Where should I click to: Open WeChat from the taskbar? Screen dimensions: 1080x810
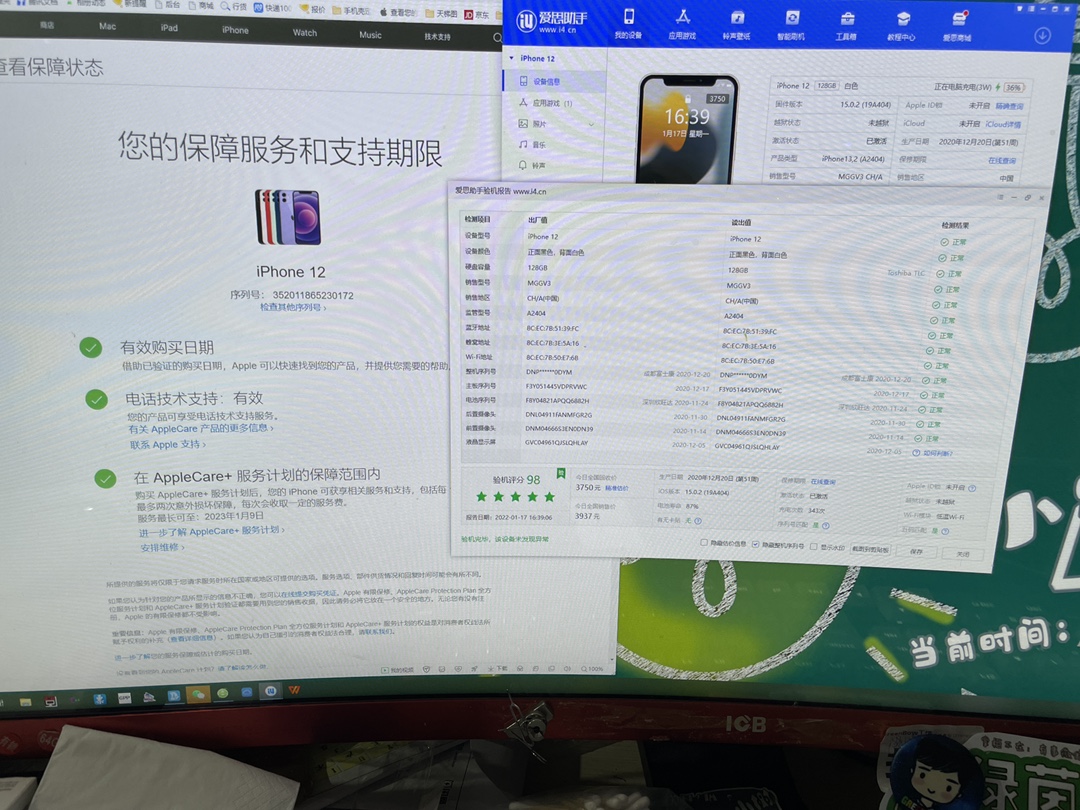tap(198, 694)
